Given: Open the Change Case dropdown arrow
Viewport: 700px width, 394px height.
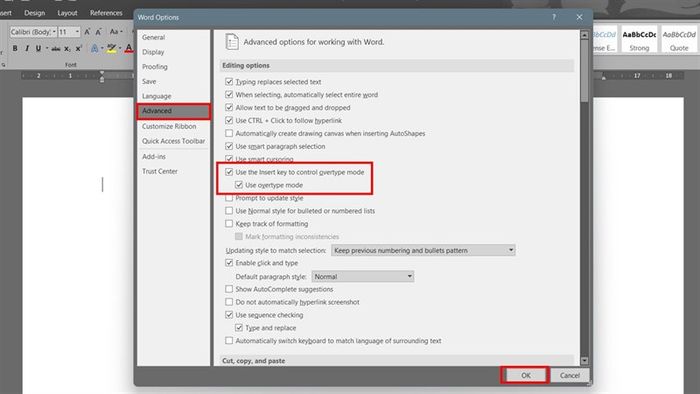Looking at the screenshot, I should point(121,32).
